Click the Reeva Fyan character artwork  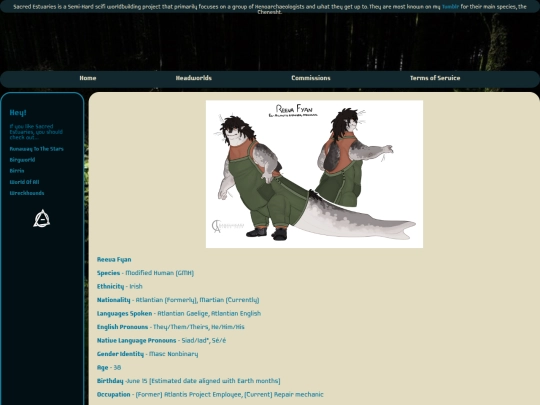(314, 174)
